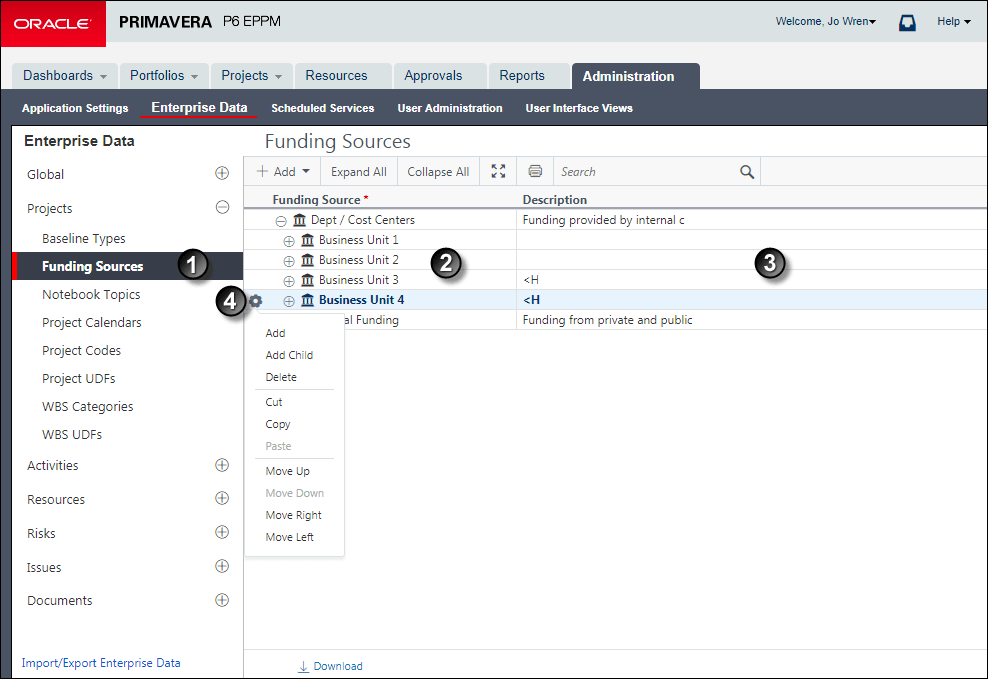Expand the Activities section
Viewport: 988px width, 679px height.
(x=222, y=465)
